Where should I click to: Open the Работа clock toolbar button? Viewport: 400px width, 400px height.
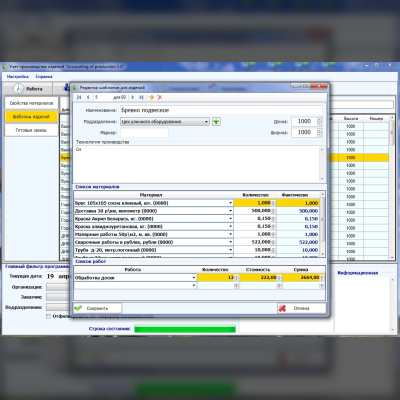[x=28, y=89]
